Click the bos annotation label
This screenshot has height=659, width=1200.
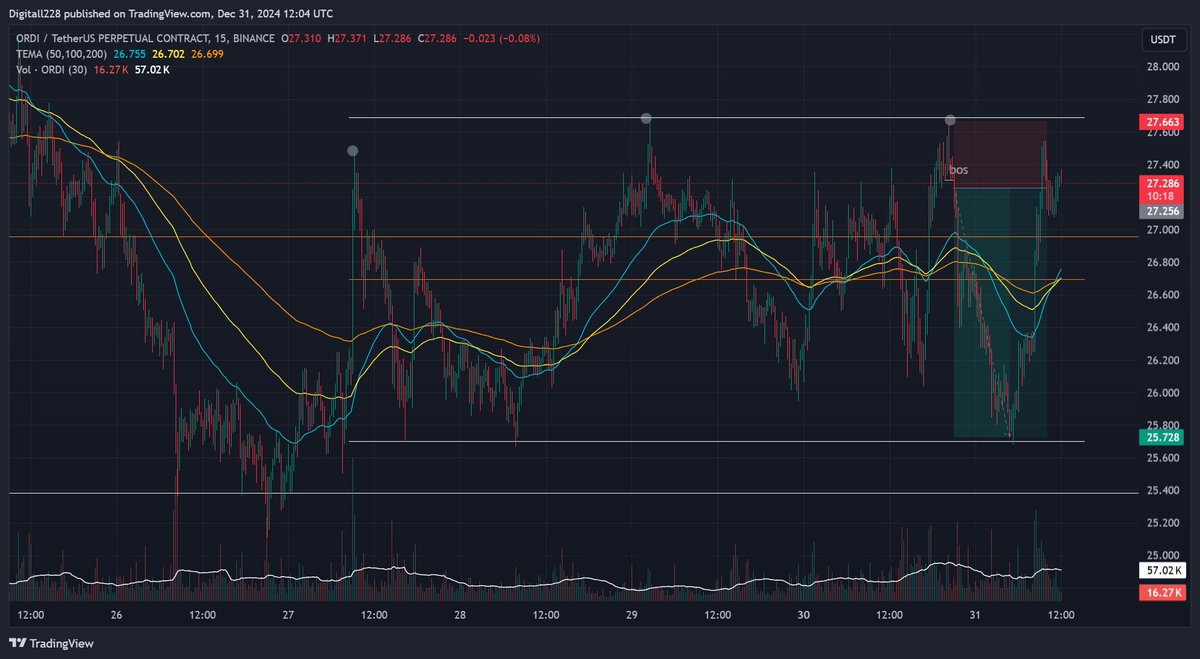click(958, 171)
